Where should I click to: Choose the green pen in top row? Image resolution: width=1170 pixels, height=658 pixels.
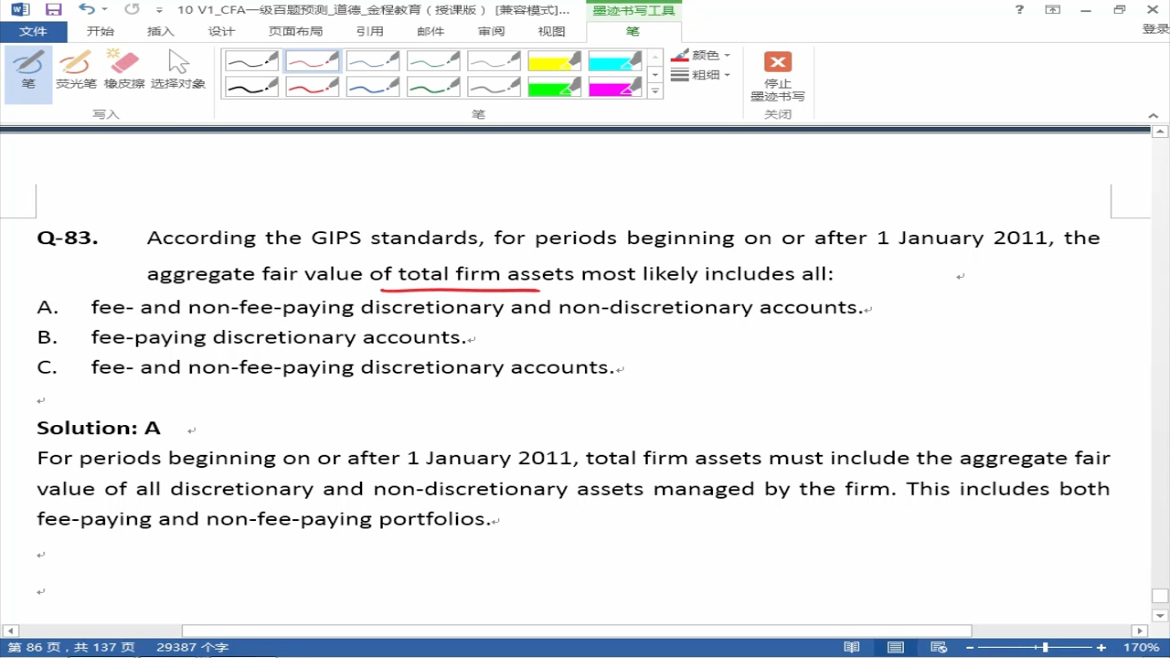click(x=433, y=61)
